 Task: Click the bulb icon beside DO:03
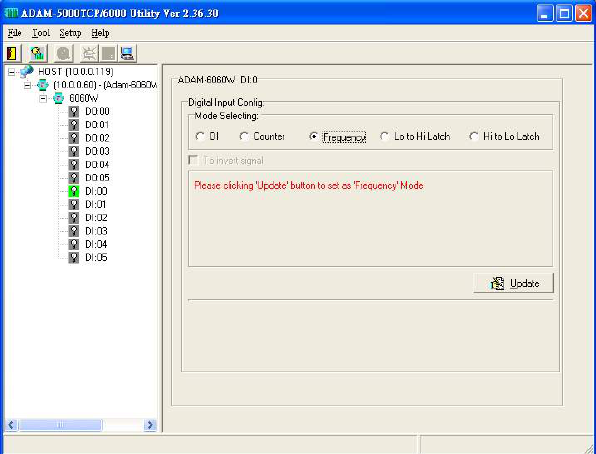coord(74,151)
